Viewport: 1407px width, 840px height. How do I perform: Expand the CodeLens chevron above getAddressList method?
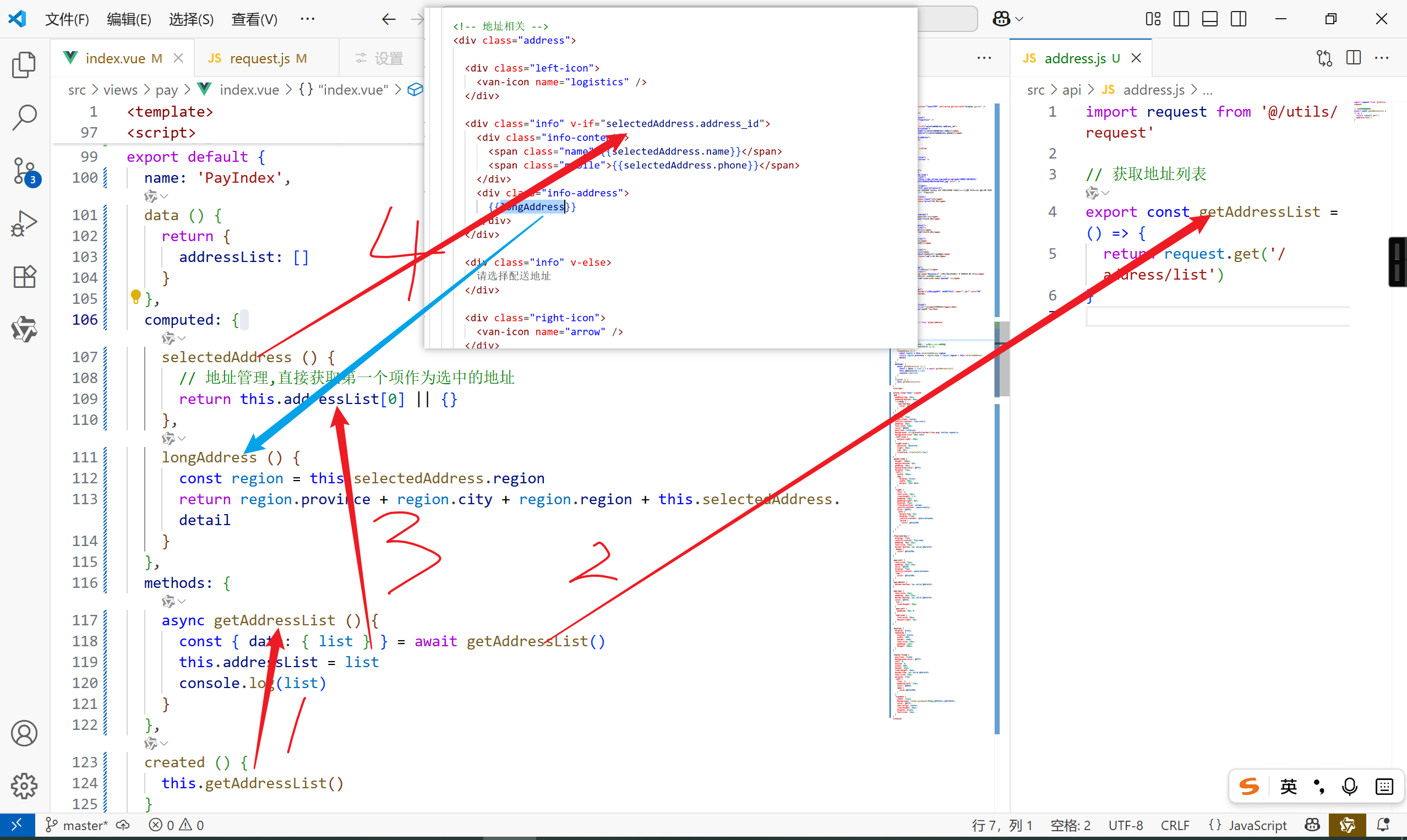click(182, 602)
